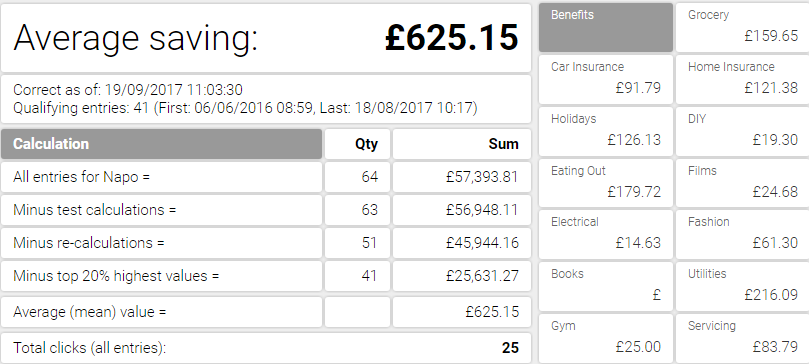Select the Benefits header tile
The width and height of the screenshot is (809, 364).
coord(606,27)
